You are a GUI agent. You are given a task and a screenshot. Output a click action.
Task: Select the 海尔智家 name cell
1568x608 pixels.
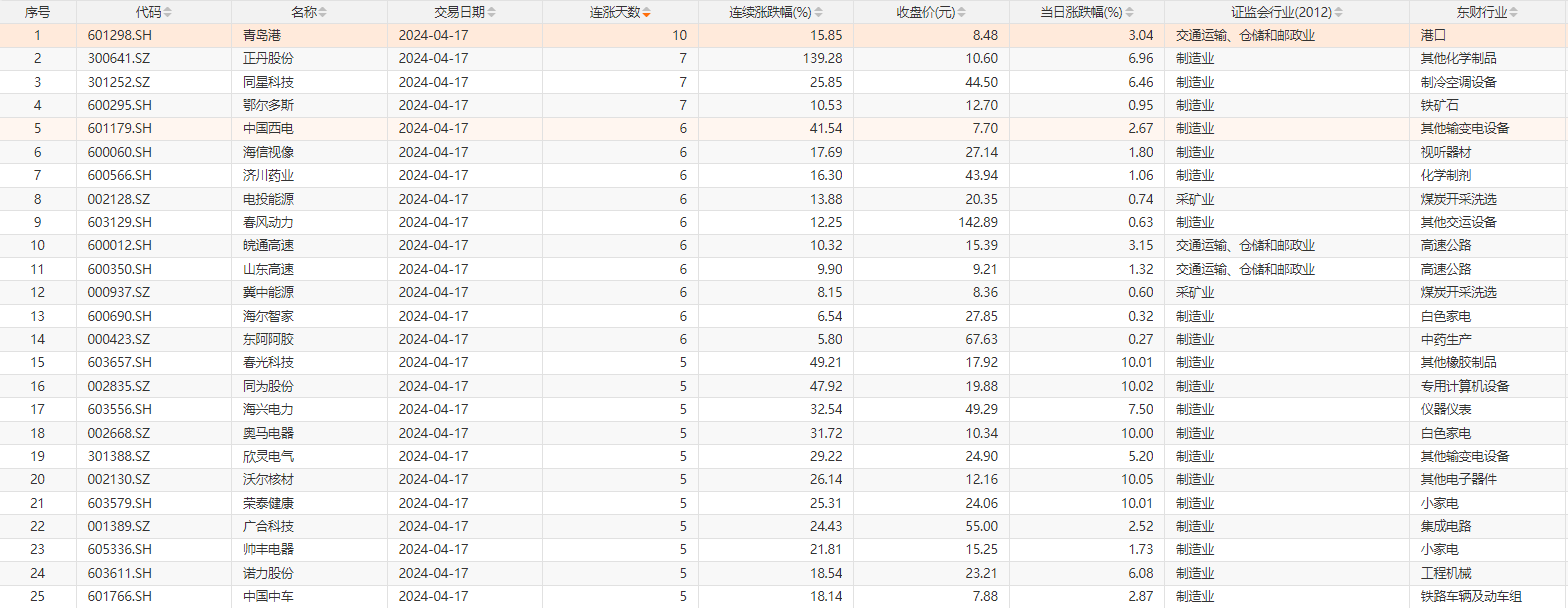click(x=309, y=316)
